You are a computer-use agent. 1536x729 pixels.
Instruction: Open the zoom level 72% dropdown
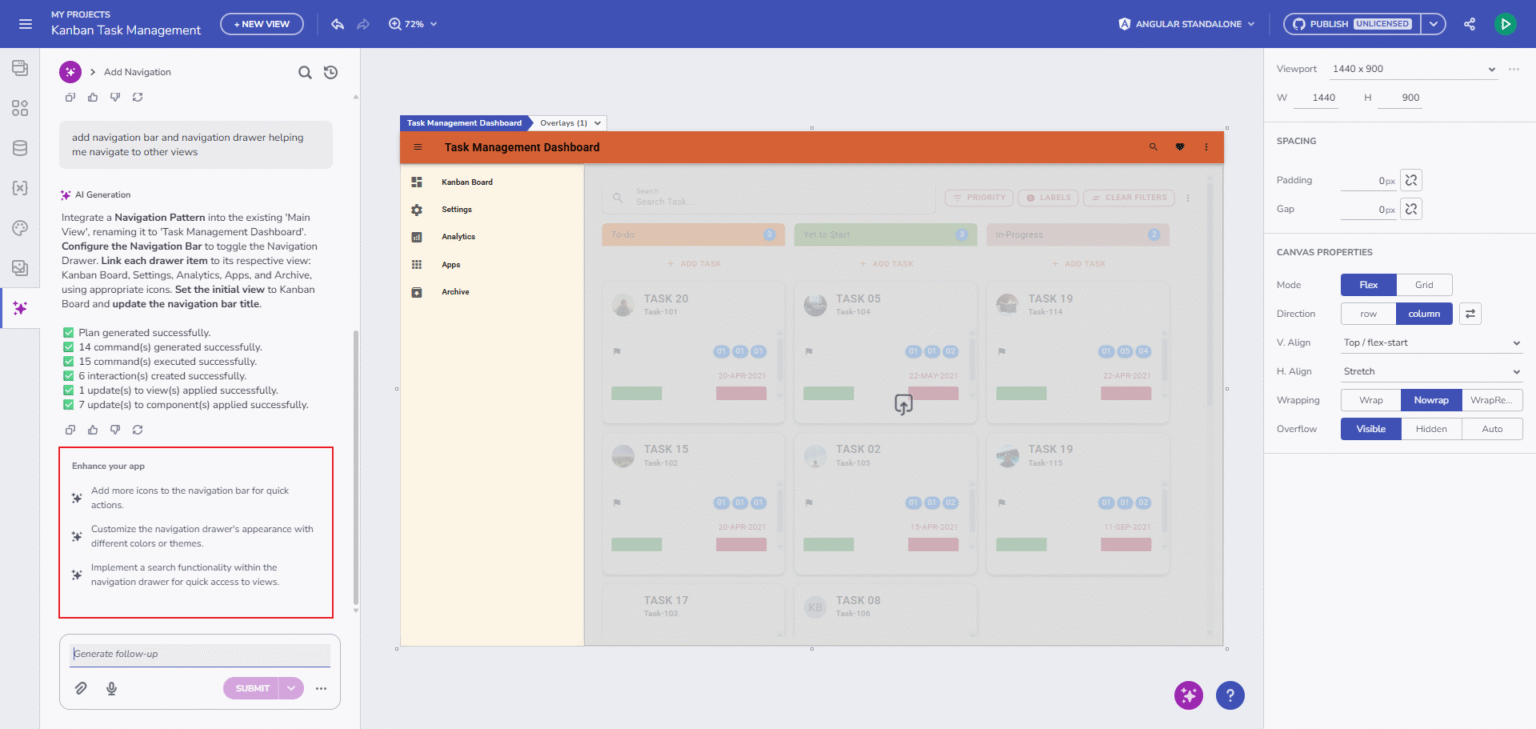(x=413, y=24)
